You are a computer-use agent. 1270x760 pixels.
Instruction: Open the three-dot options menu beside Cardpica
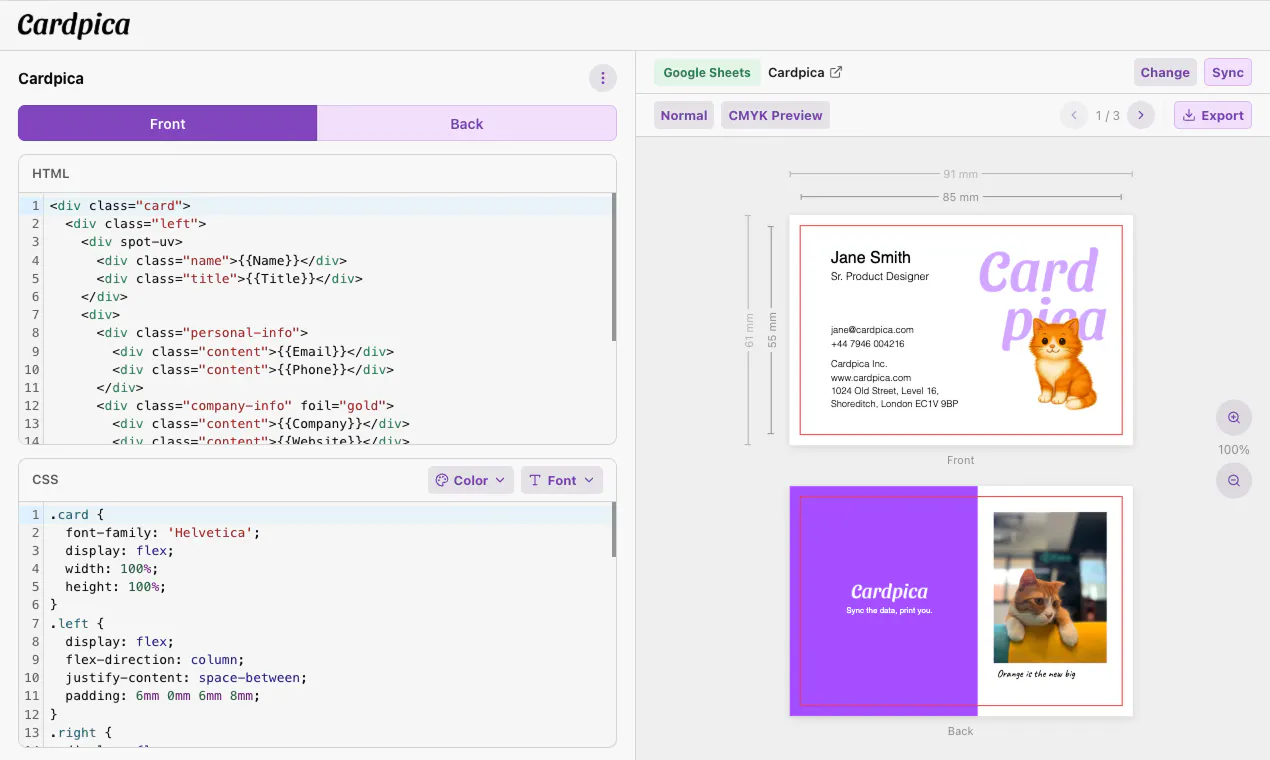click(602, 78)
